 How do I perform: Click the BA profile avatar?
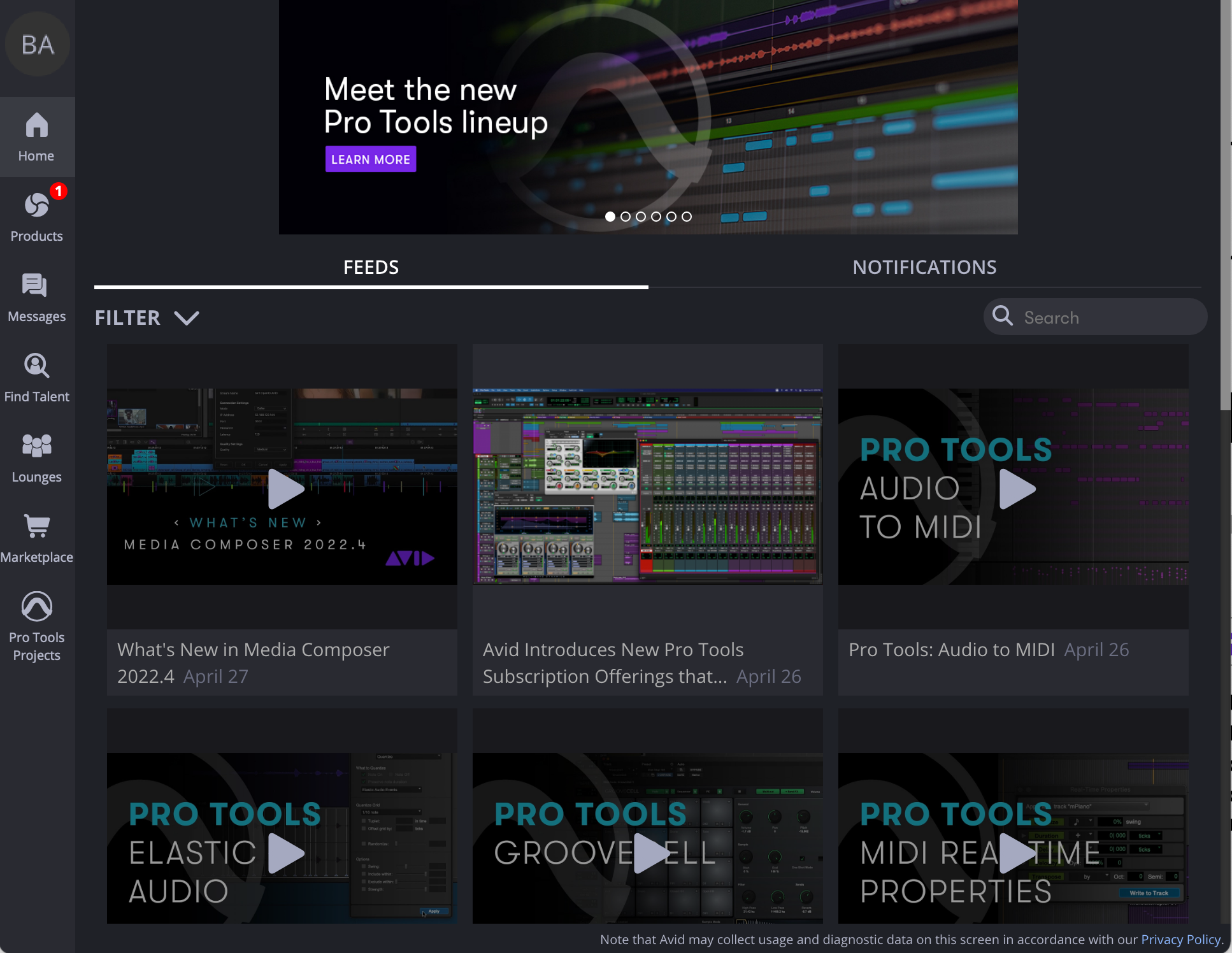(x=38, y=45)
